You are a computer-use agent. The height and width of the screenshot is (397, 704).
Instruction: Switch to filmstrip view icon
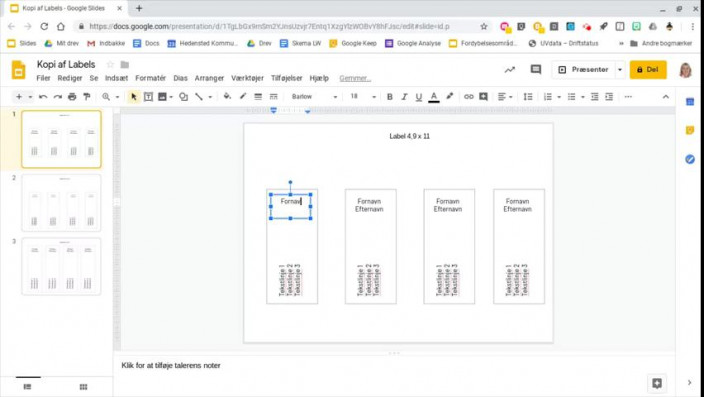point(27,387)
